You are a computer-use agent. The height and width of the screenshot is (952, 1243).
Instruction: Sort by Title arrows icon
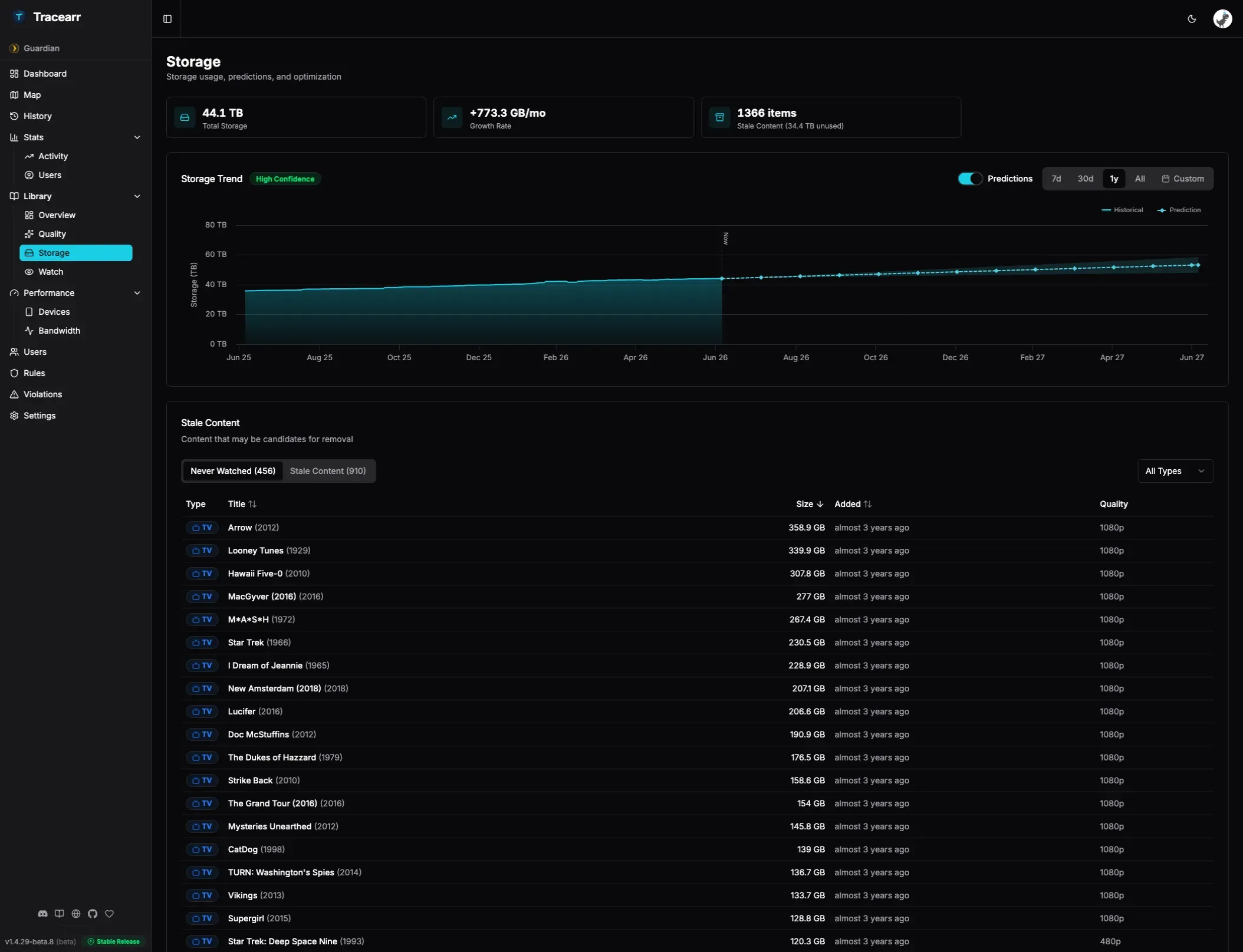pos(252,504)
